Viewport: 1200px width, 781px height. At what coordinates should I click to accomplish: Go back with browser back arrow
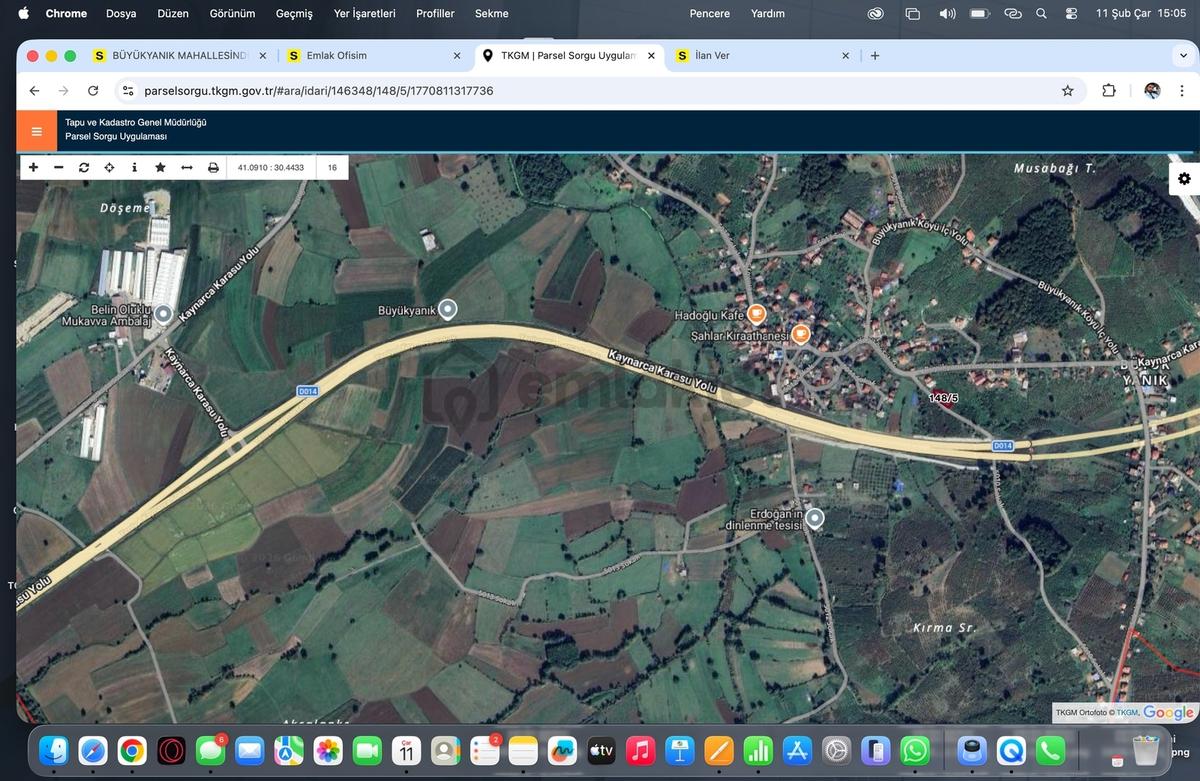coord(34,91)
